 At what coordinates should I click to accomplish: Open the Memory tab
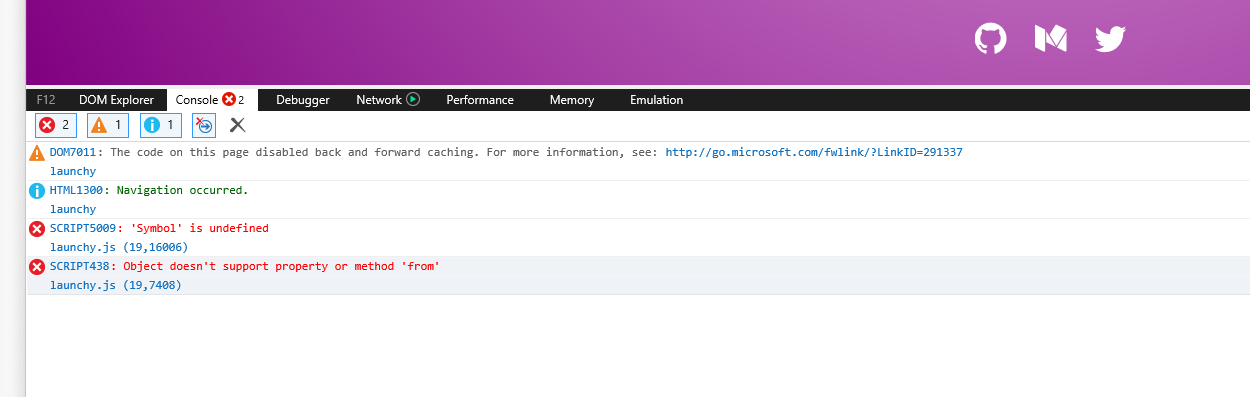pos(572,100)
